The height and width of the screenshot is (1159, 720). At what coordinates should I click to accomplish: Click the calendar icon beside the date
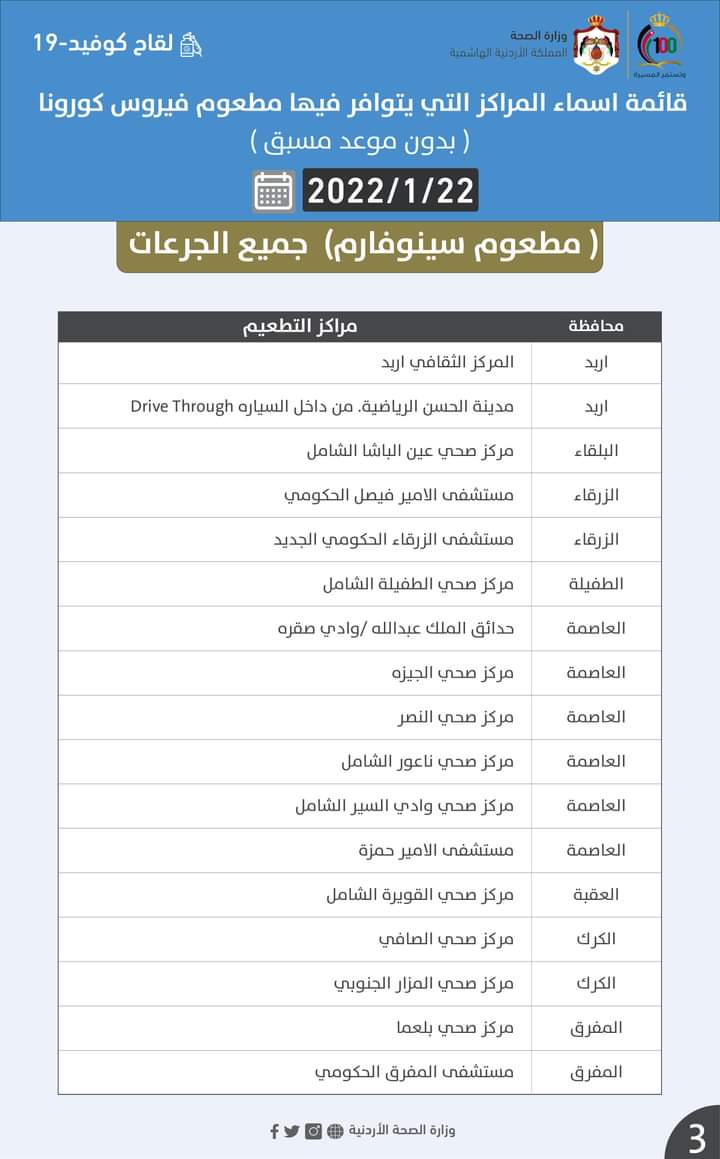[x=273, y=191]
